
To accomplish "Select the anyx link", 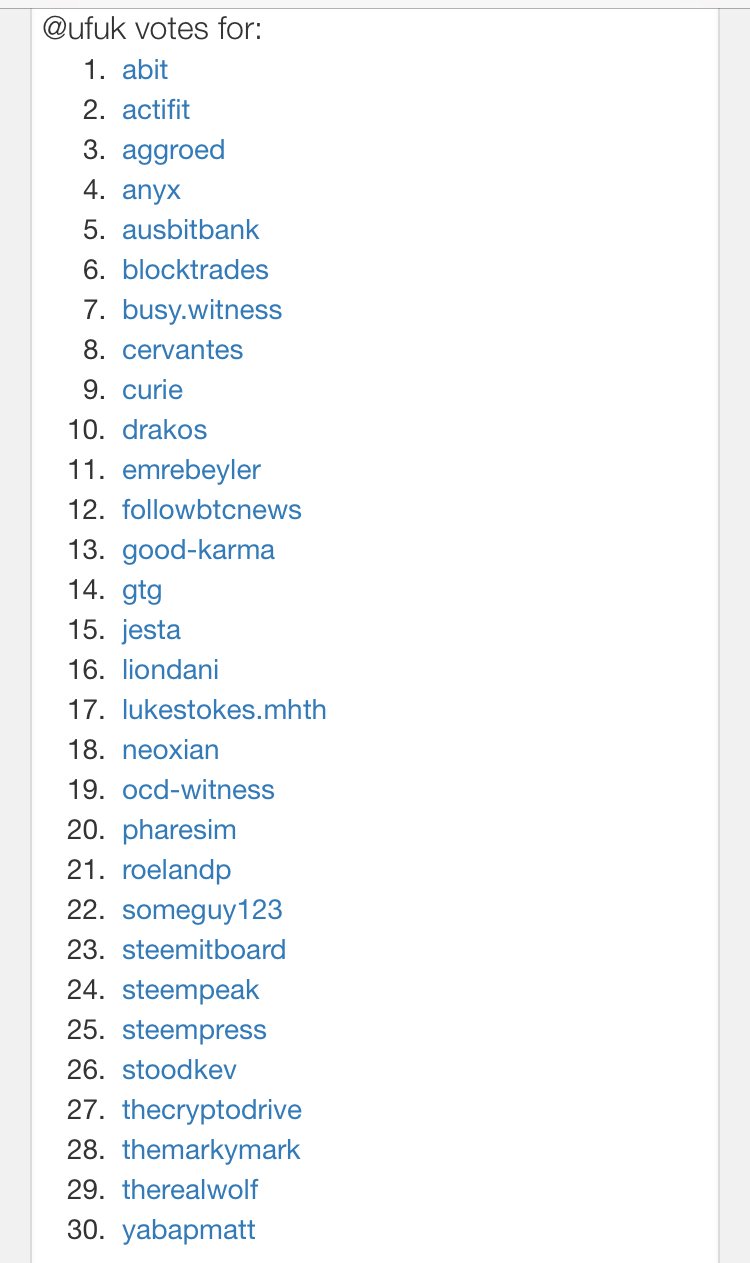I will pos(152,191).
